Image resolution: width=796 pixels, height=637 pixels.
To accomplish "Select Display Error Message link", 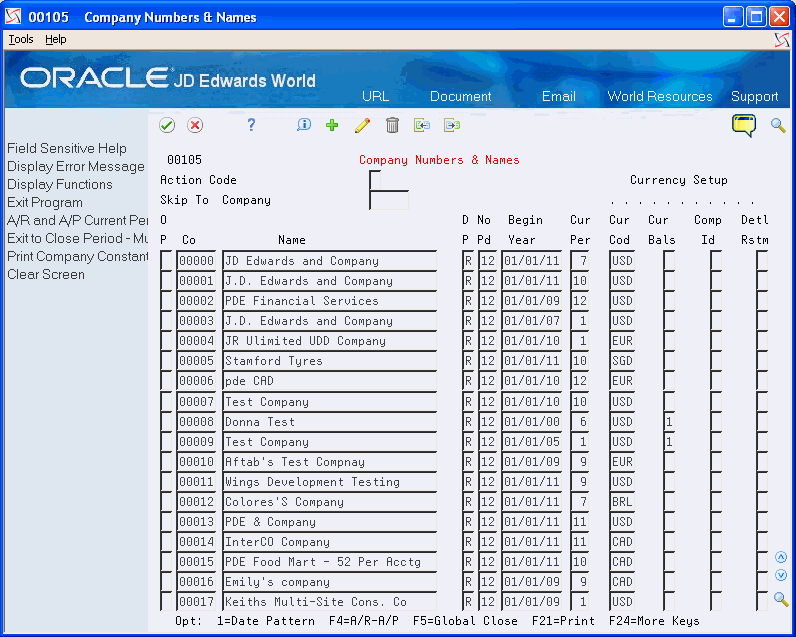I will [x=76, y=166].
